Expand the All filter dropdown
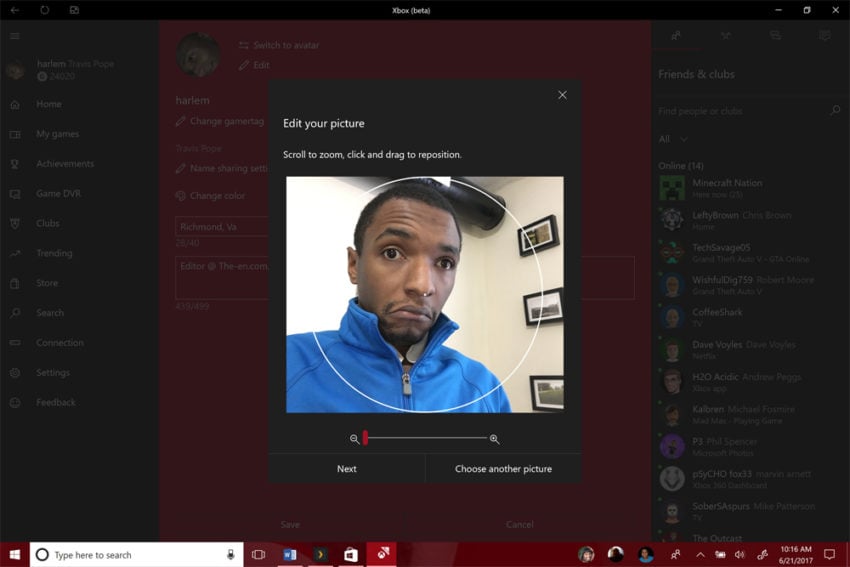The image size is (850, 567). [x=673, y=139]
